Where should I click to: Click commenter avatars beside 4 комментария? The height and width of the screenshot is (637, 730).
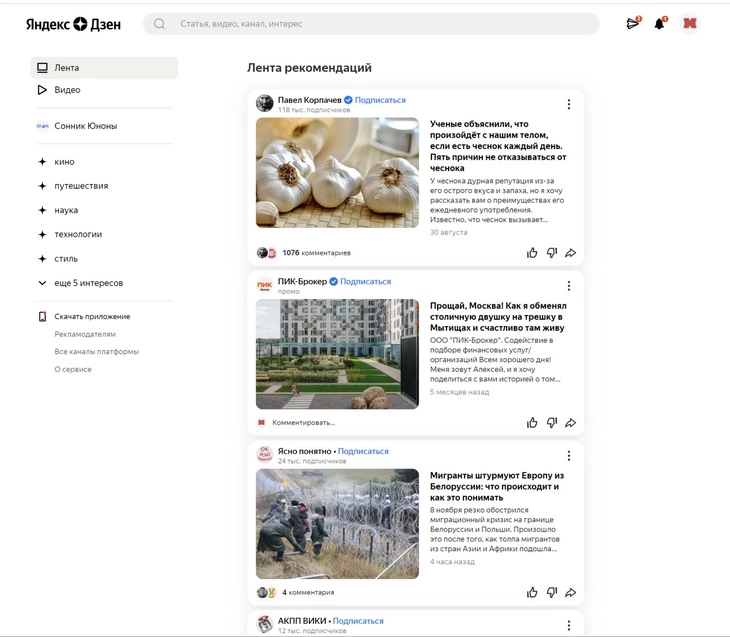[267, 592]
